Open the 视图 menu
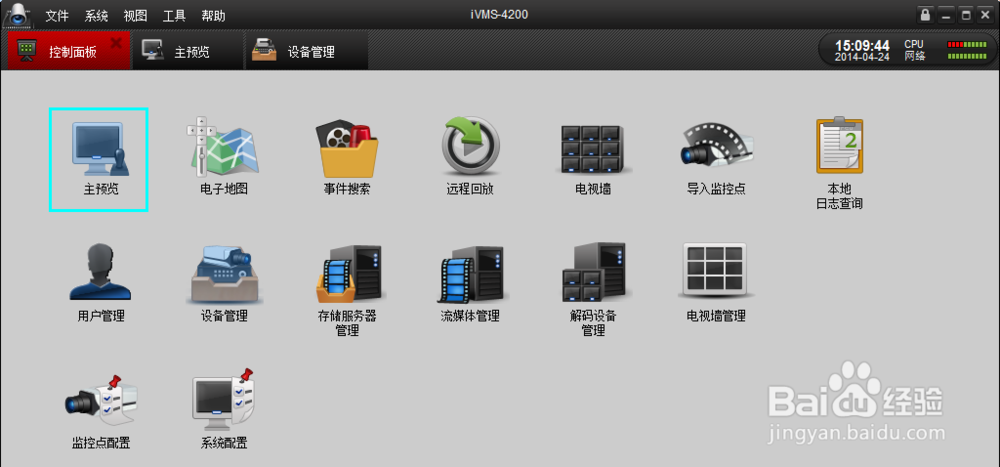Viewport: 1000px width, 467px height. pyautogui.click(x=135, y=16)
